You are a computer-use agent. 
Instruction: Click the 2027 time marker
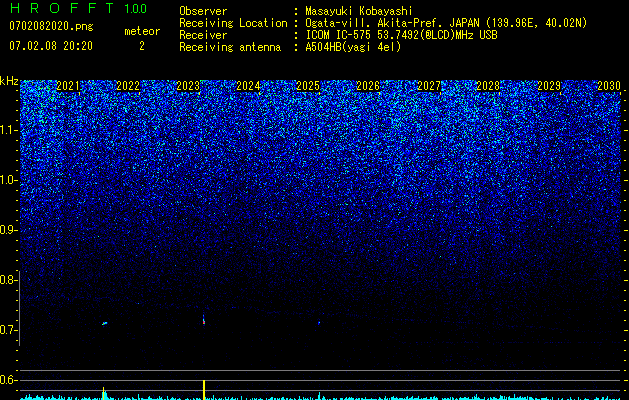coord(429,86)
